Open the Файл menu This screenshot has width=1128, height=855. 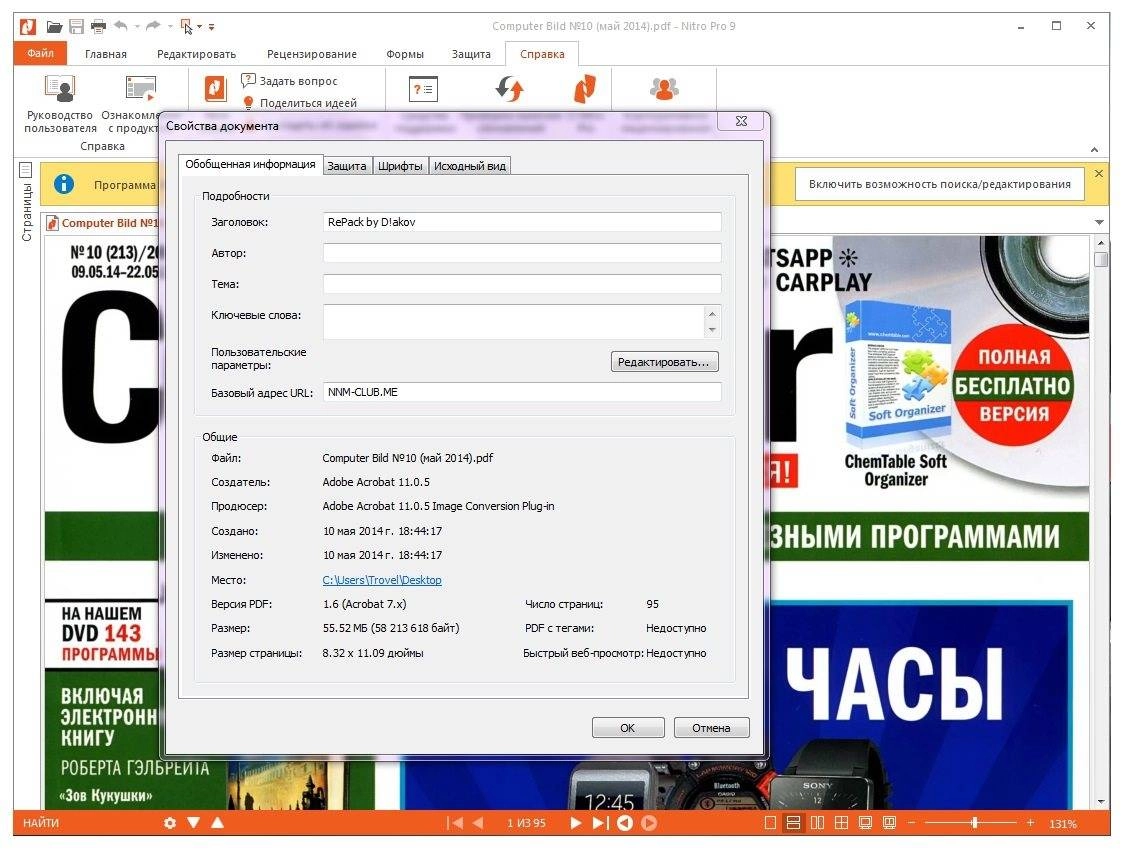[x=40, y=53]
